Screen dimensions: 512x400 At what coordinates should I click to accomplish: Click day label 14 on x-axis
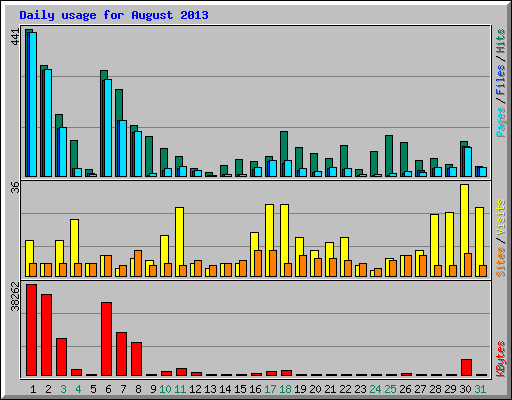coord(225,389)
